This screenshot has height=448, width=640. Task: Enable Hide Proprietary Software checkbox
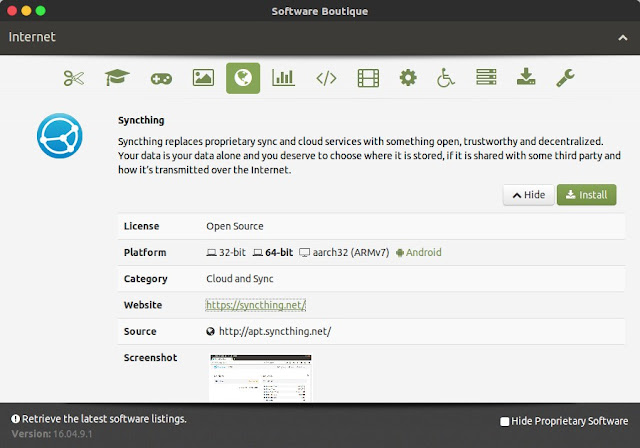(505, 421)
